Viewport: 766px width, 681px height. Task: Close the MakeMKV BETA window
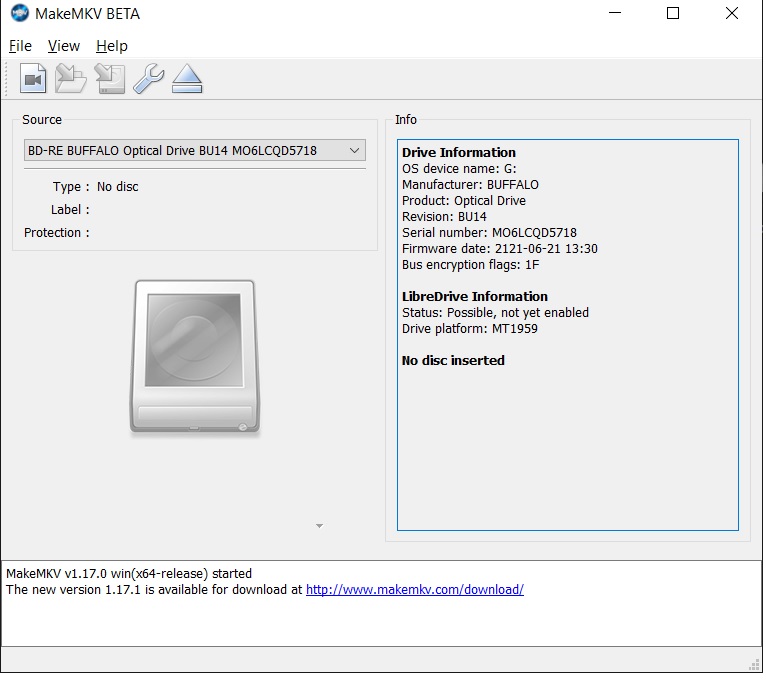(x=732, y=13)
